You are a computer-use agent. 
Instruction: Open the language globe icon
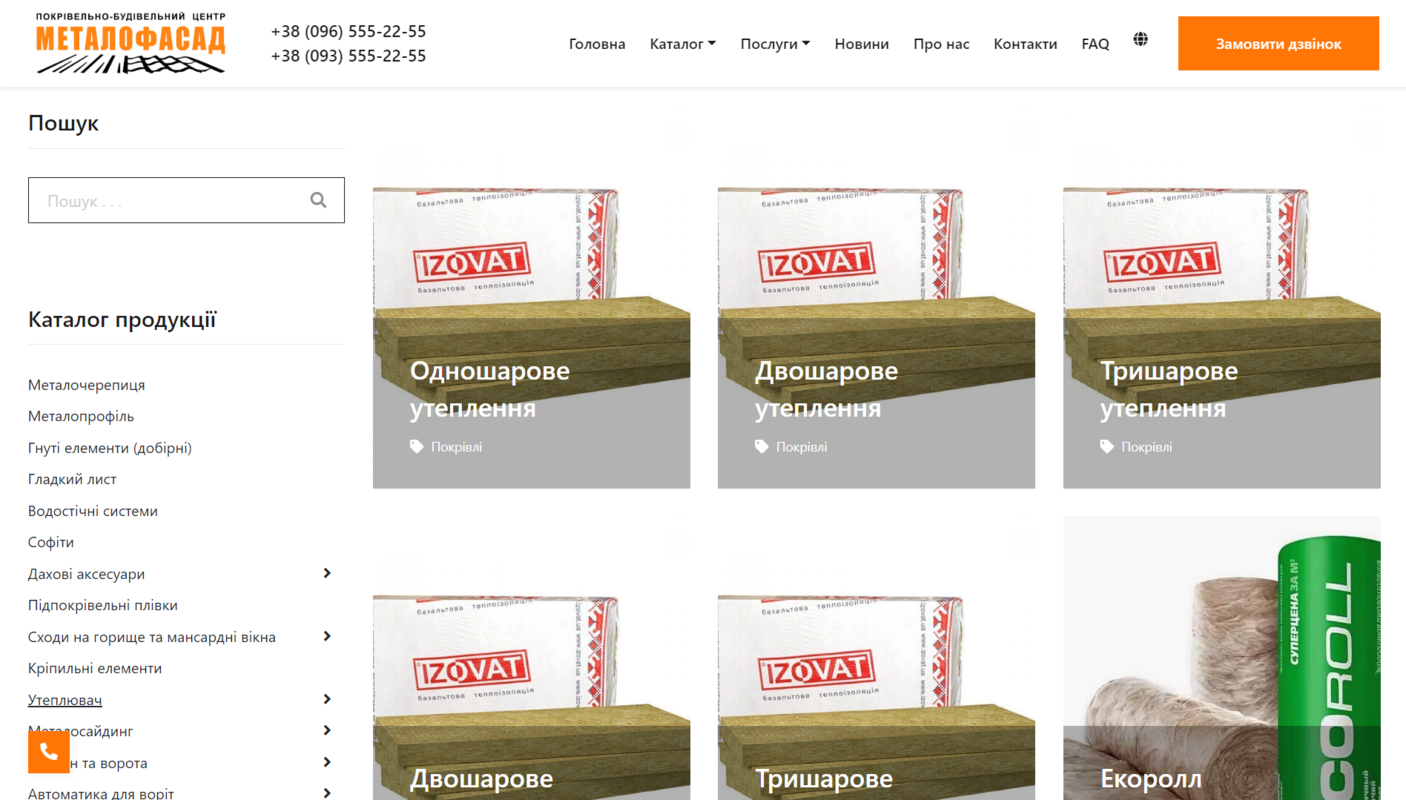click(1140, 40)
